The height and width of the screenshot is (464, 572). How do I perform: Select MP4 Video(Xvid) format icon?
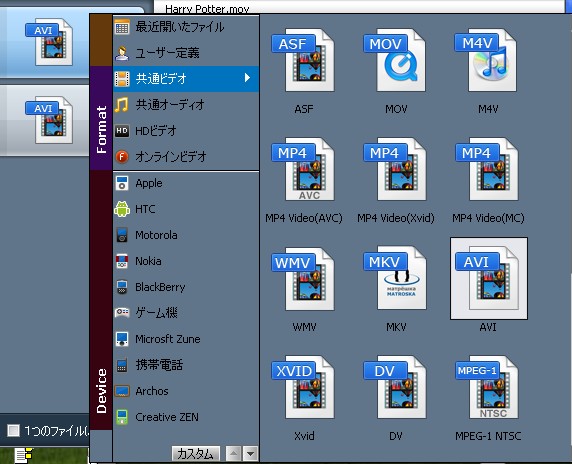tap(395, 169)
